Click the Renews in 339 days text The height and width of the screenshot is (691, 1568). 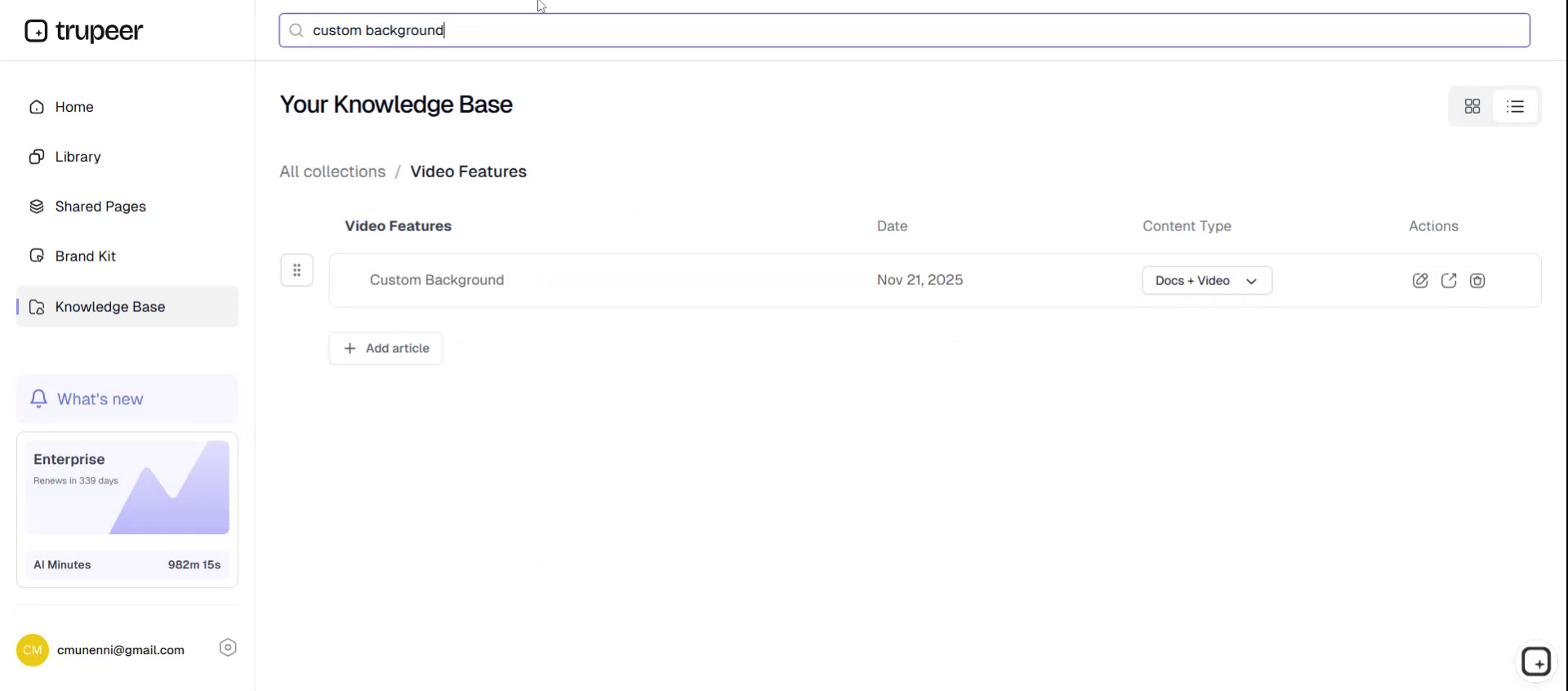[76, 480]
